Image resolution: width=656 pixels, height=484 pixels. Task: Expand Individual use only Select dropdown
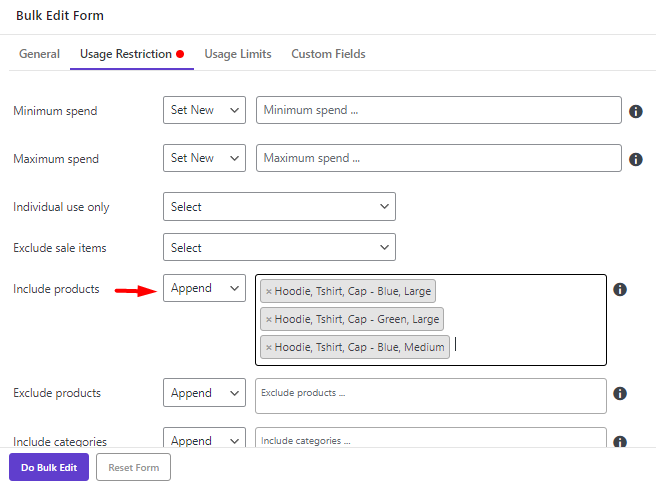279,207
